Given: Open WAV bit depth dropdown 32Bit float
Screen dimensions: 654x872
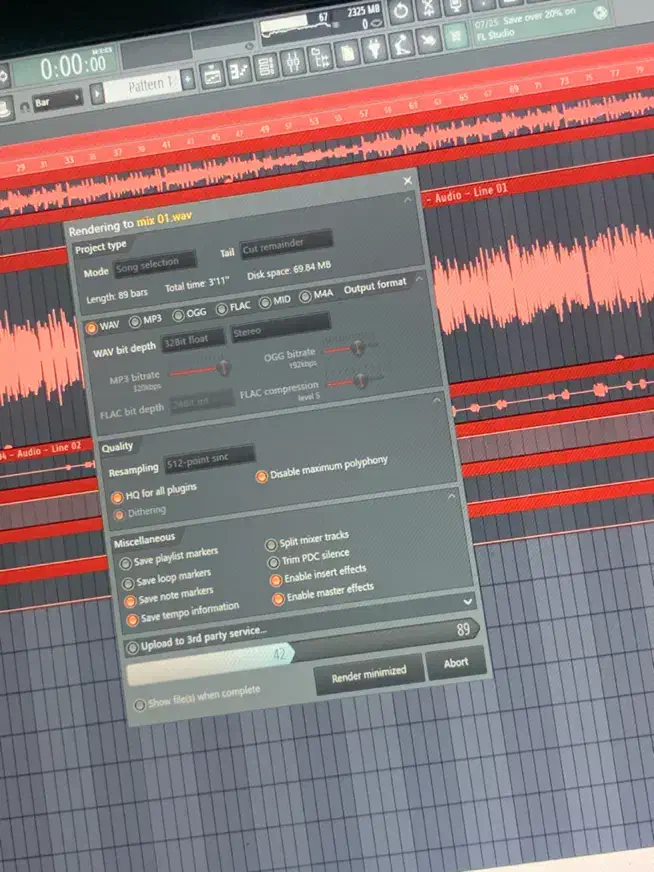Looking at the screenshot, I should point(193,341).
